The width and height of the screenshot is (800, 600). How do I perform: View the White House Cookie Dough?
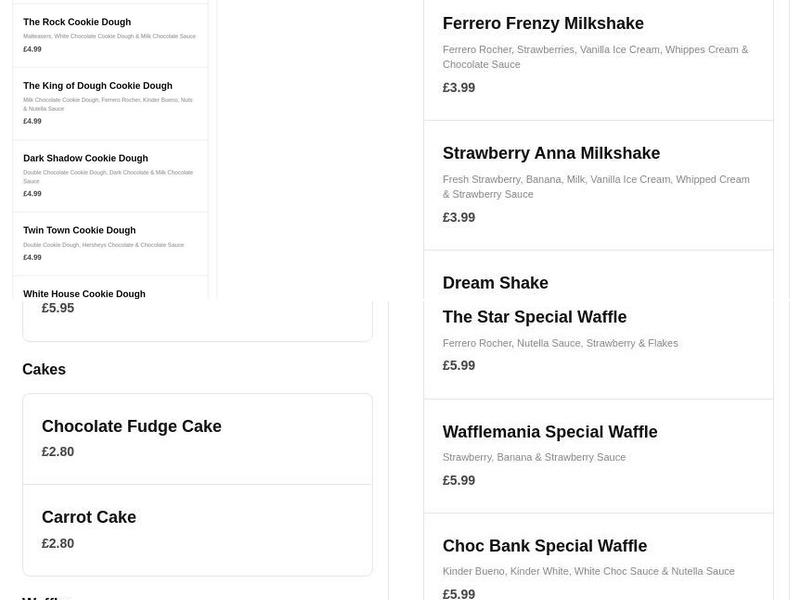85,293
